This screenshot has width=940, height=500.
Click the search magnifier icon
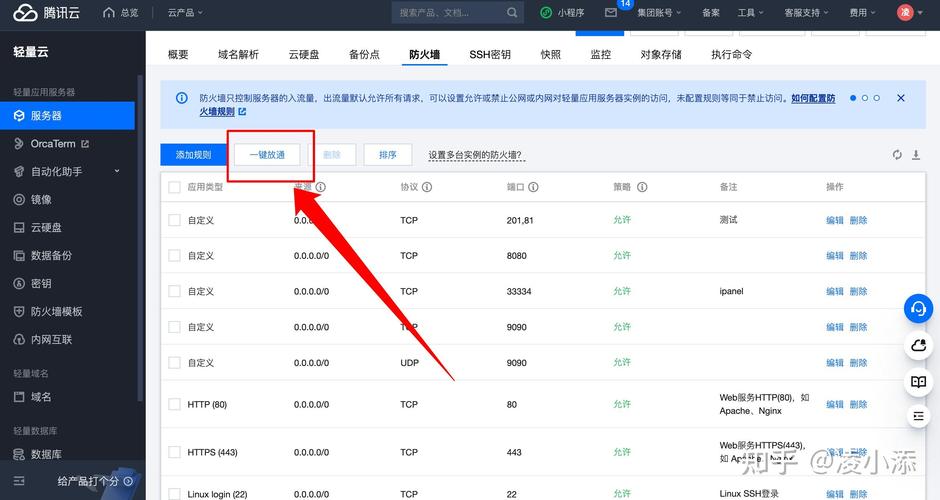[x=511, y=13]
